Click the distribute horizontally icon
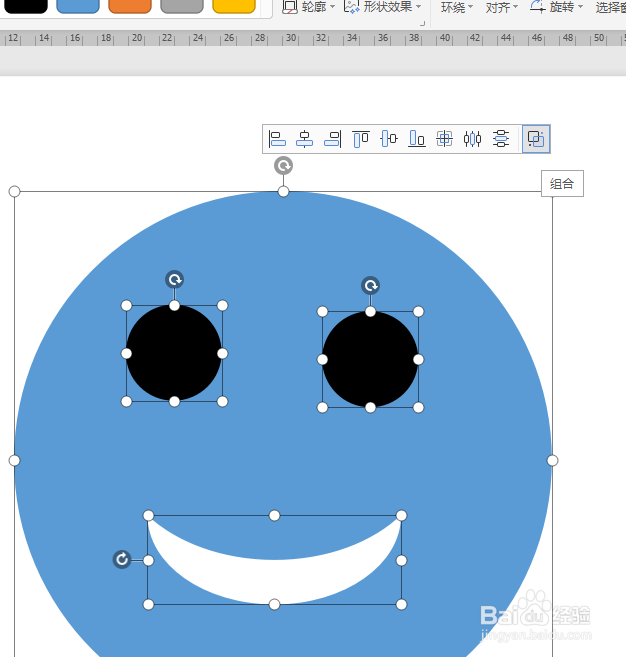Screen dimensions: 626x657 [x=473, y=139]
